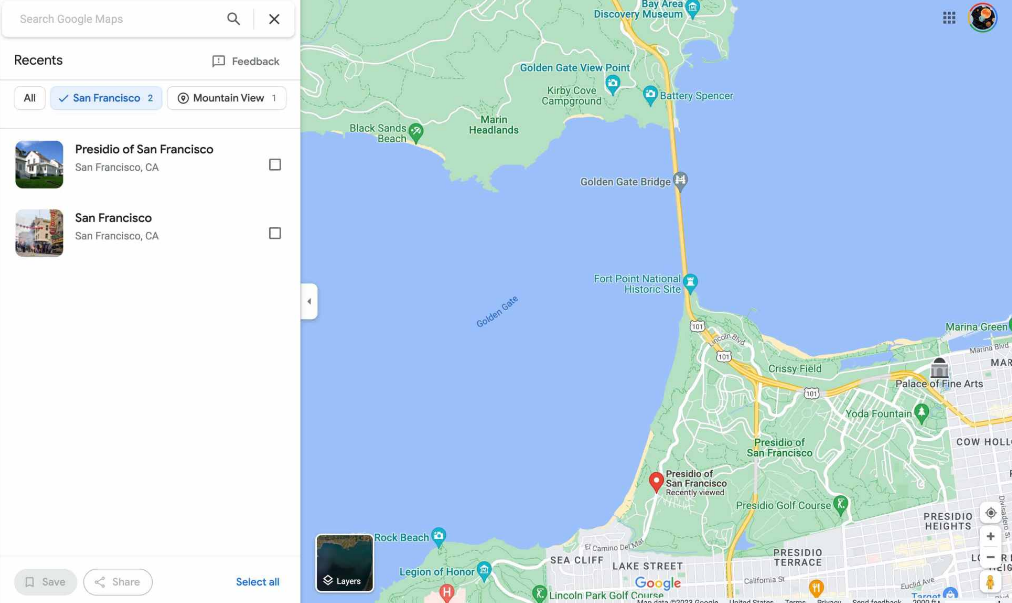
Task: Click the Select all link
Action: click(258, 582)
